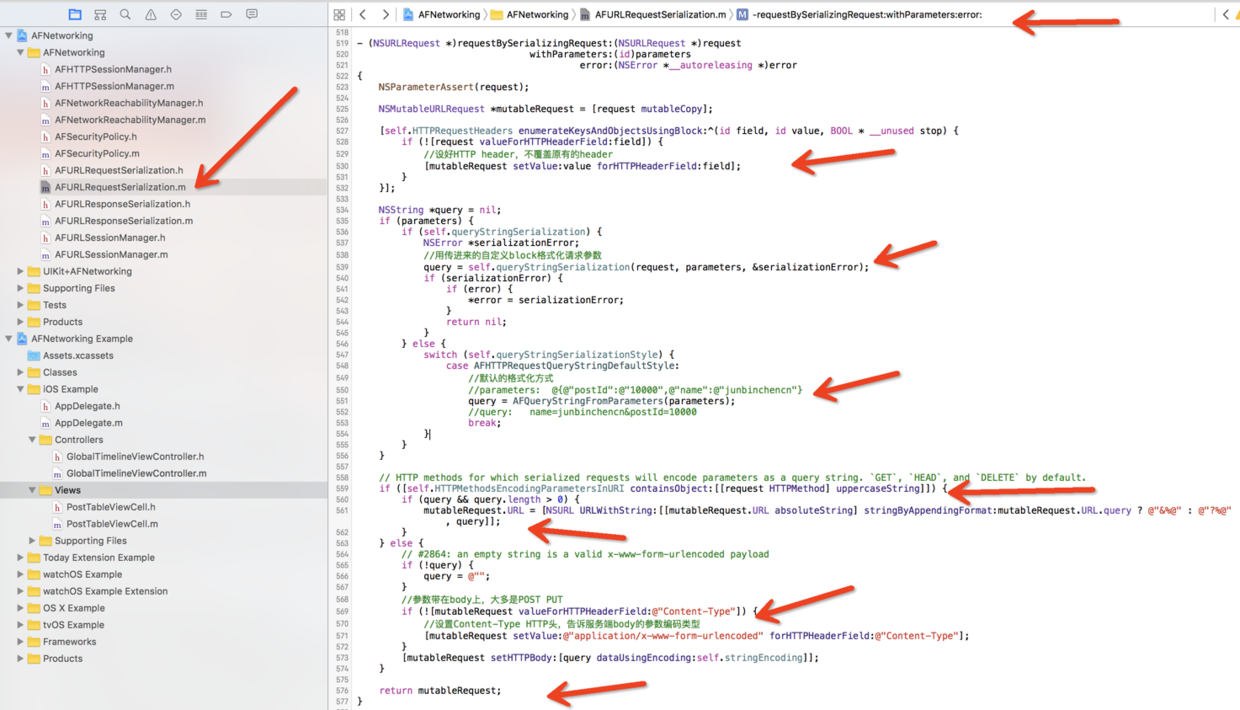This screenshot has height=710, width=1240.
Task: Collapse the iOS Example group
Action: pos(21,389)
